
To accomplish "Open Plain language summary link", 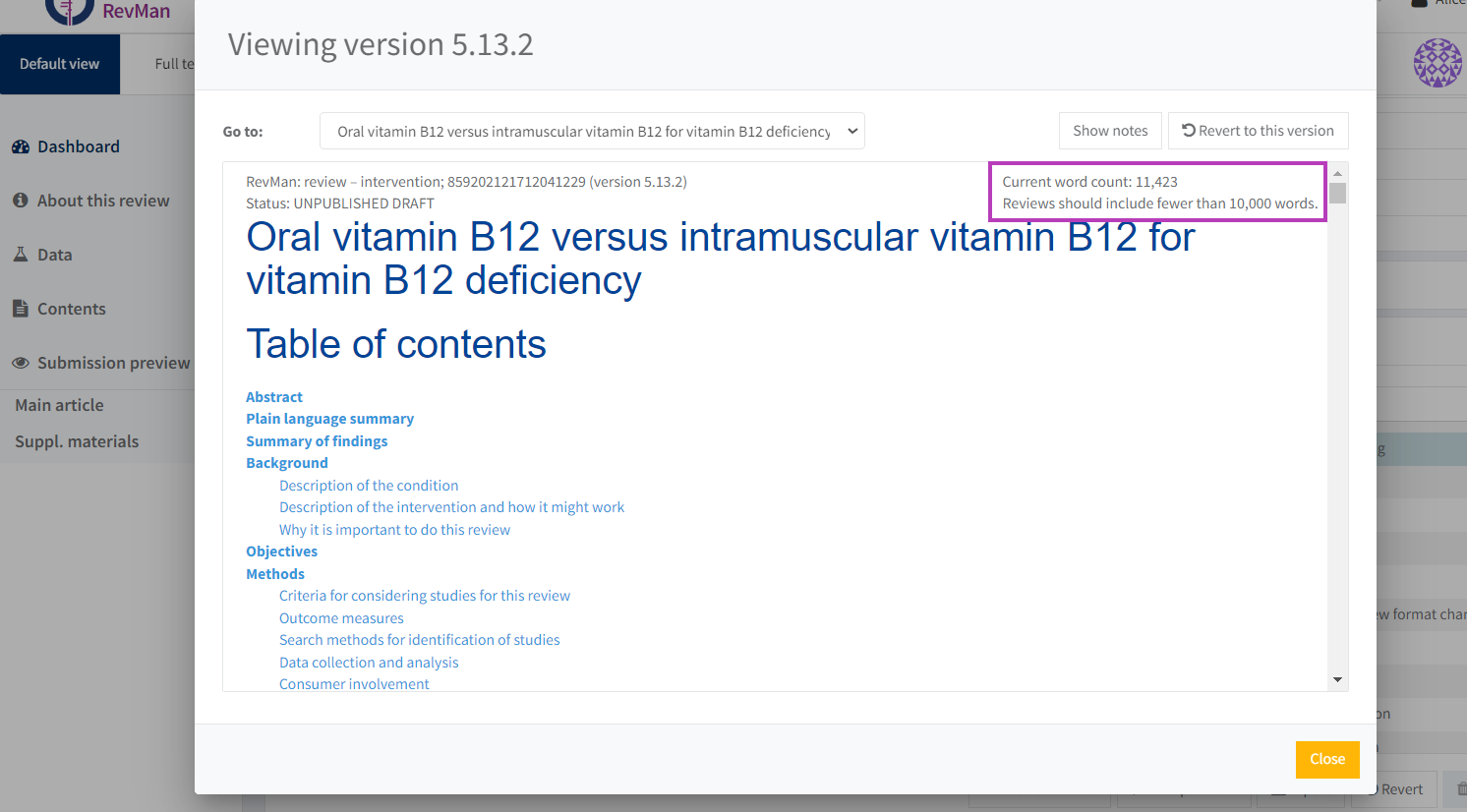I will click(x=329, y=419).
